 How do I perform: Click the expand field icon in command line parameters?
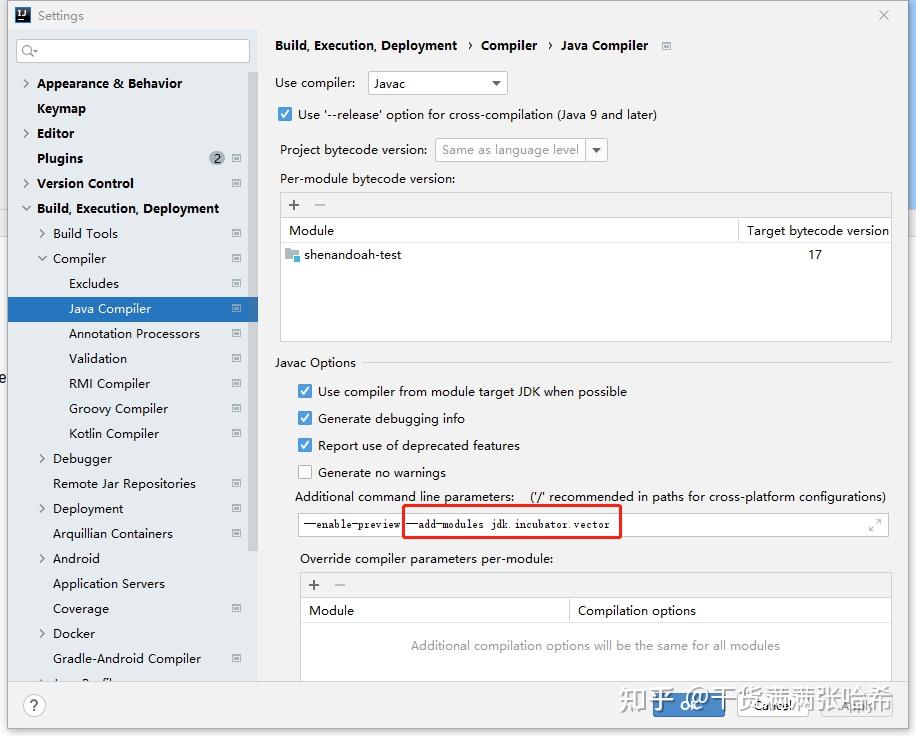pos(876,525)
